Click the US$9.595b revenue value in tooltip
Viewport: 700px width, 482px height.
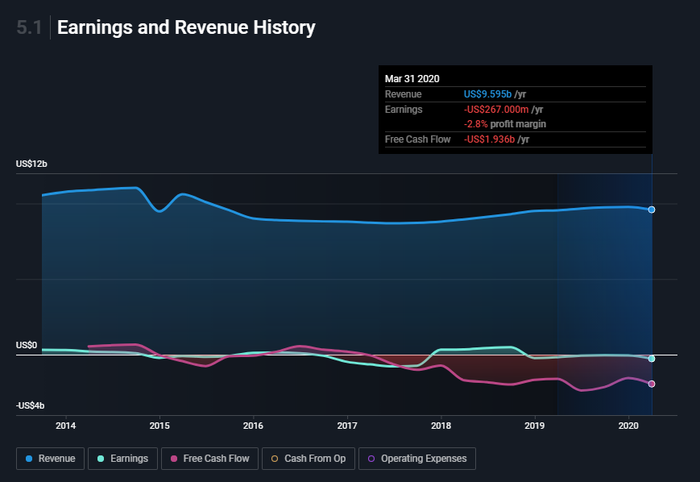point(487,94)
